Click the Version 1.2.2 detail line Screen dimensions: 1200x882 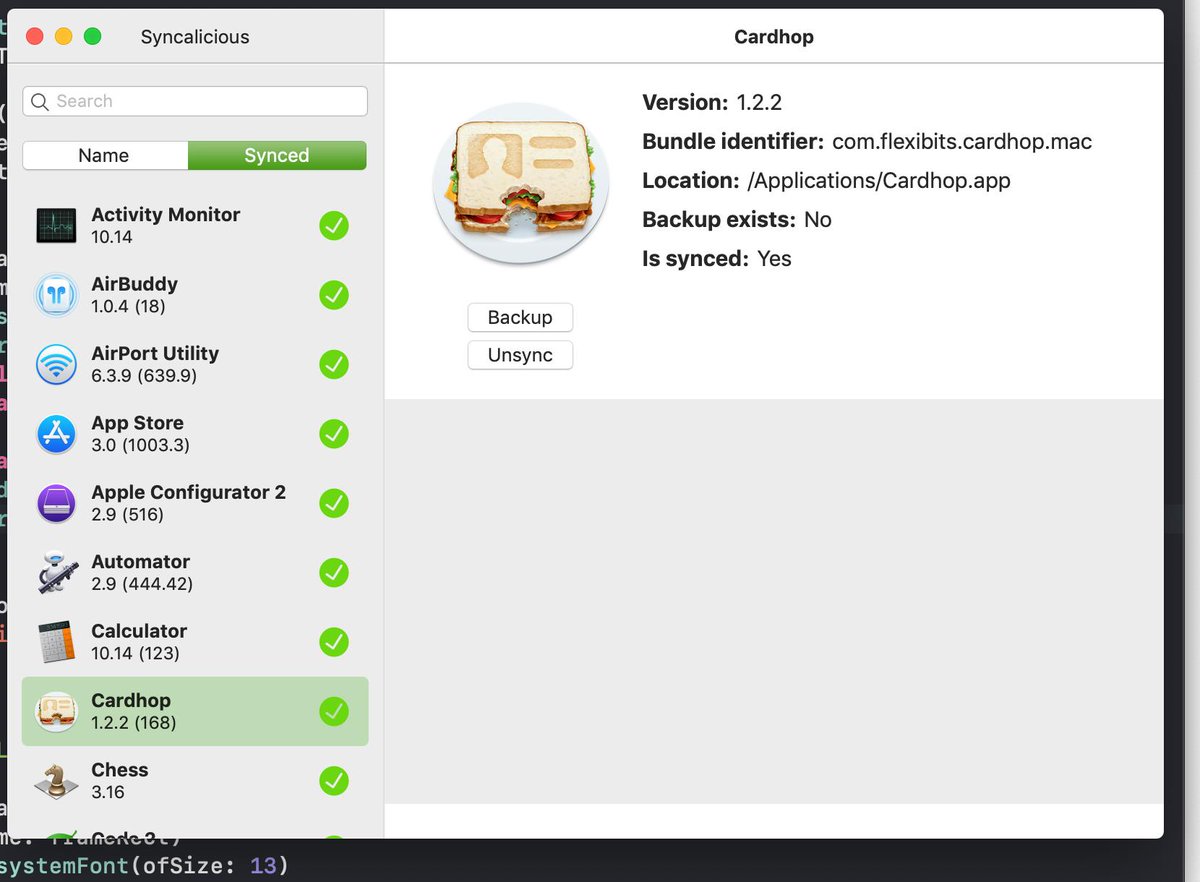pos(712,102)
